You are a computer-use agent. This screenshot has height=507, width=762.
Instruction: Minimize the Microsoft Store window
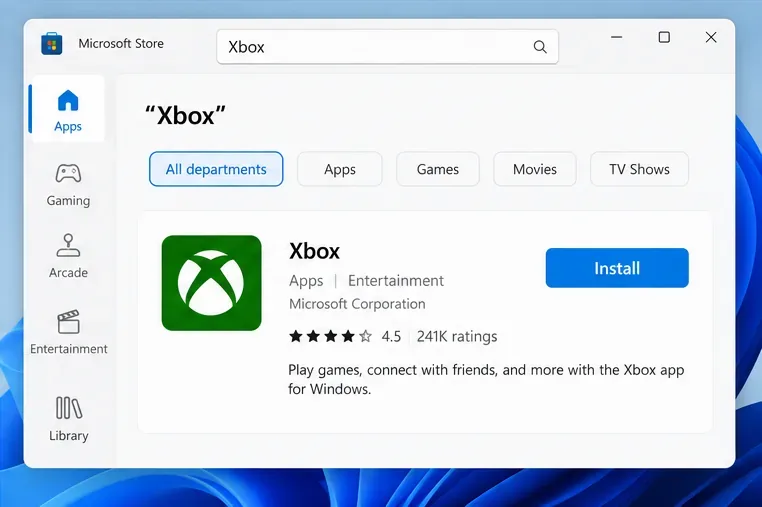pyautogui.click(x=616, y=37)
